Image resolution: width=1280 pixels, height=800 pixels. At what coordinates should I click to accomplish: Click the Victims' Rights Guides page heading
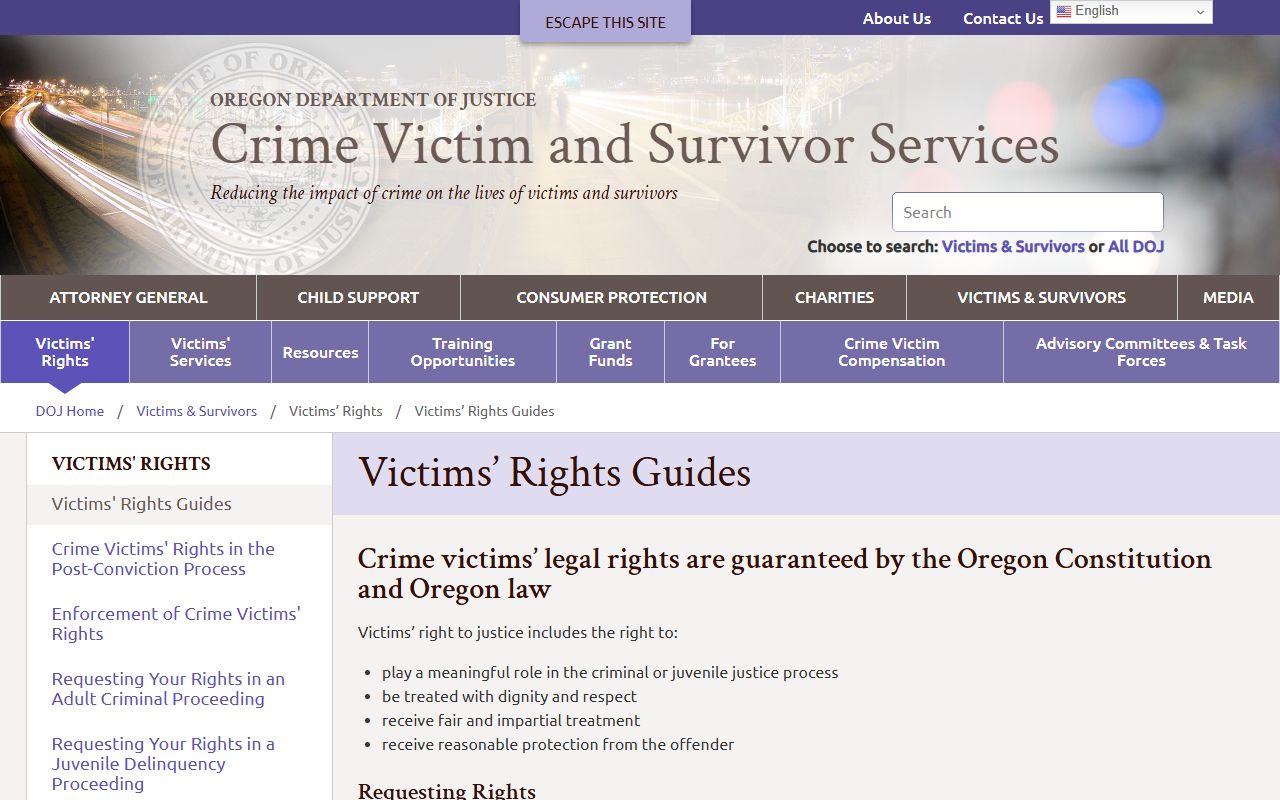(x=555, y=473)
